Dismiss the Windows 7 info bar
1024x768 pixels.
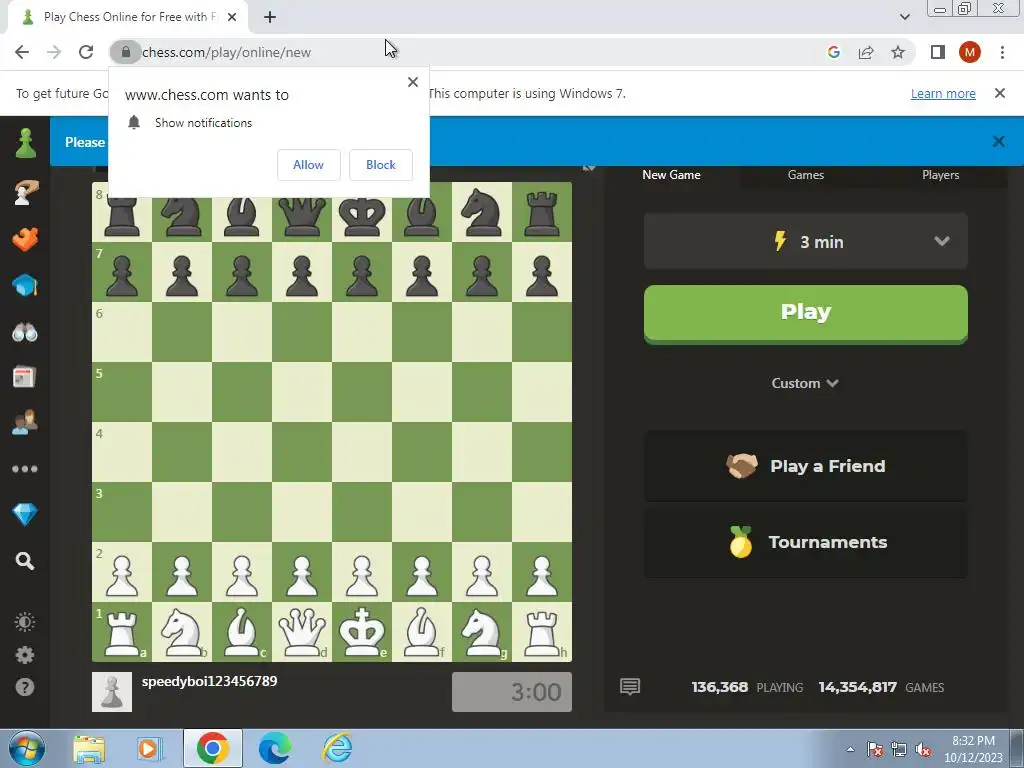tap(1000, 93)
